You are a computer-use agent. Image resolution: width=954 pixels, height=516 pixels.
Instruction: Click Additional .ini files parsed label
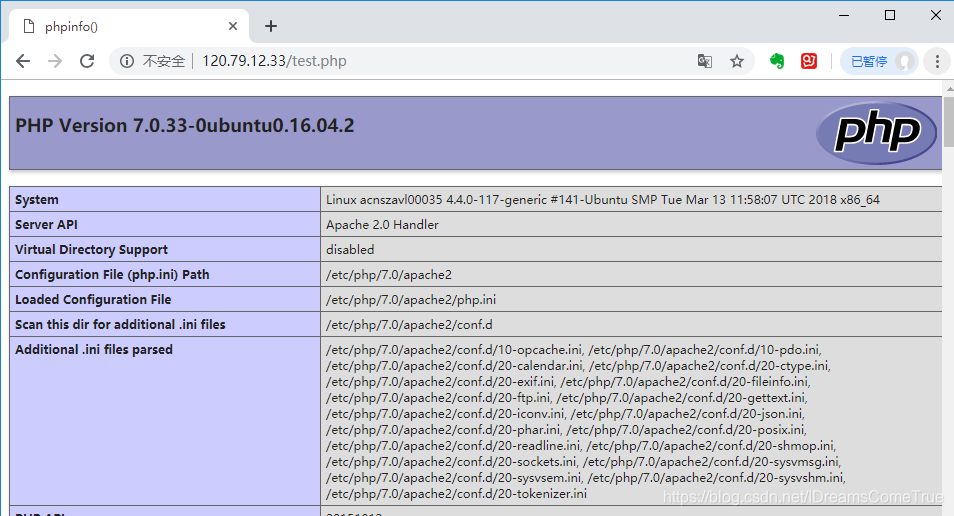[94, 349]
